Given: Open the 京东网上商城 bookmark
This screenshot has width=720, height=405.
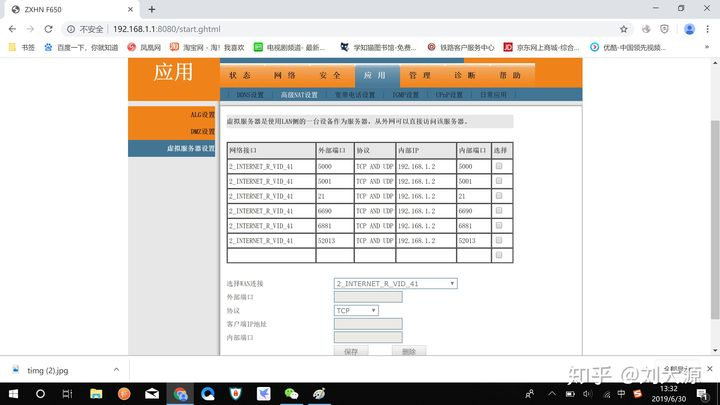Looking at the screenshot, I should pos(541,47).
